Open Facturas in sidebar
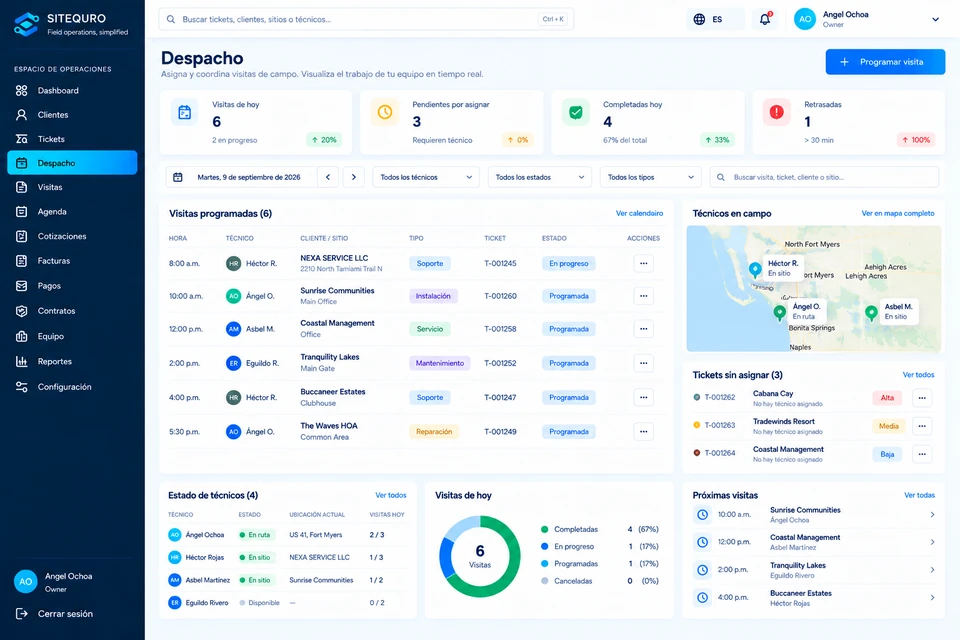 [72, 261]
